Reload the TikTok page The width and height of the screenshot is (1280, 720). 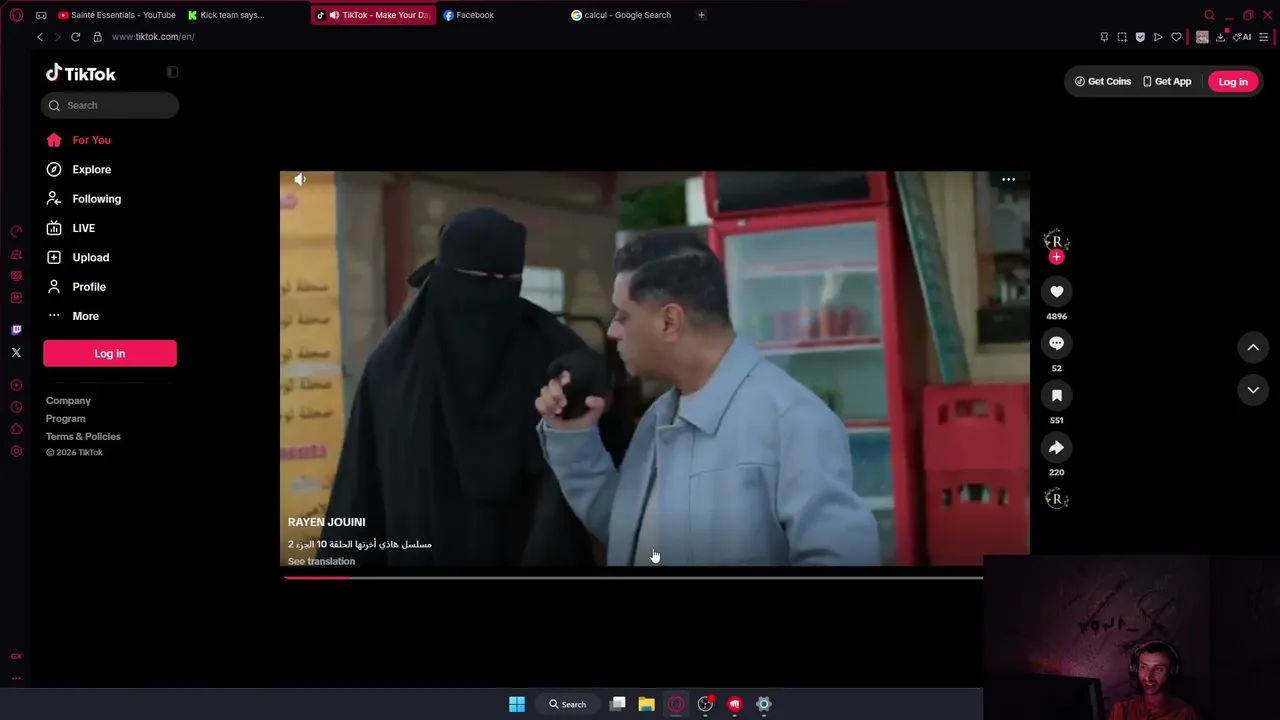point(75,37)
